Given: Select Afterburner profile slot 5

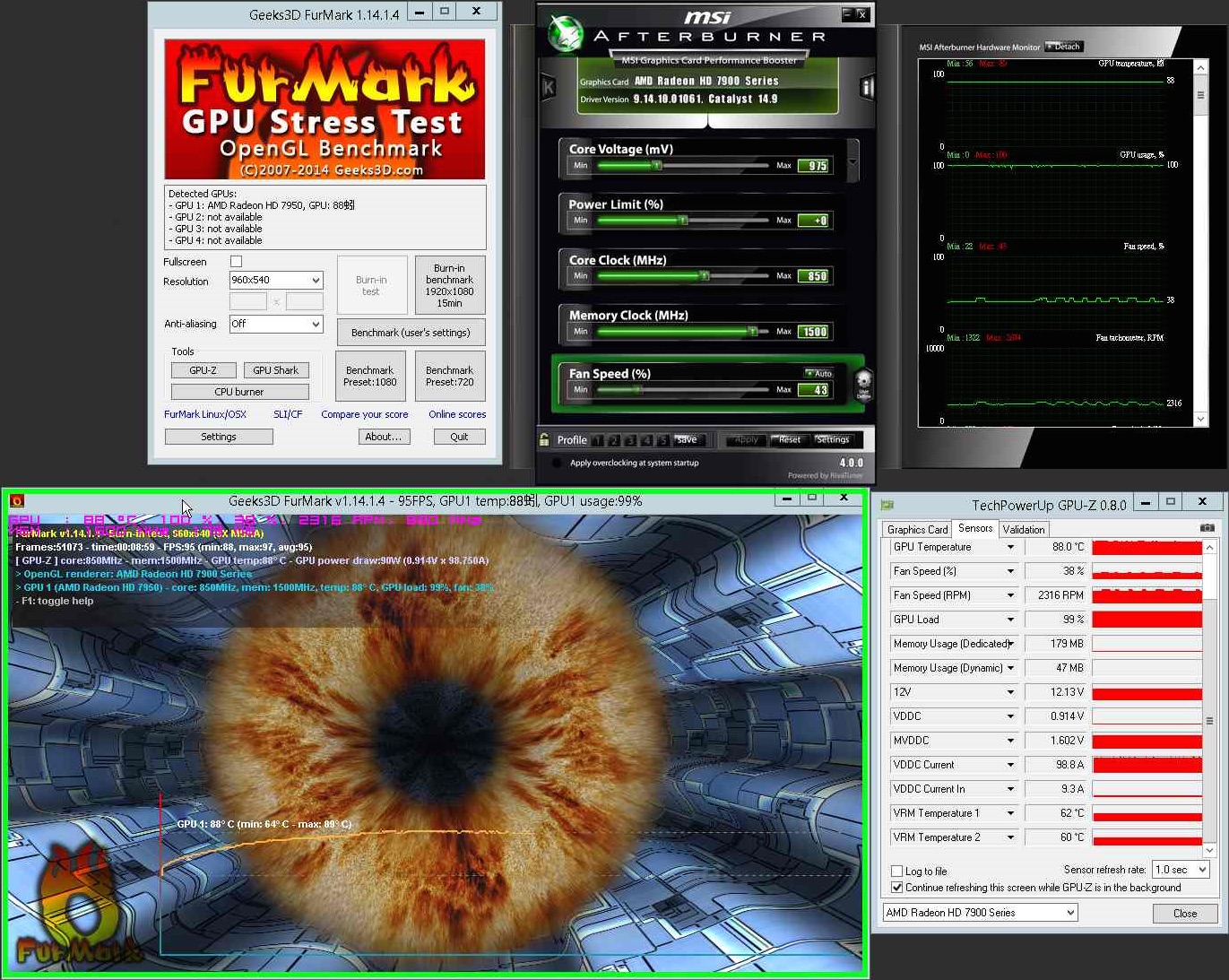Looking at the screenshot, I should click(x=662, y=440).
